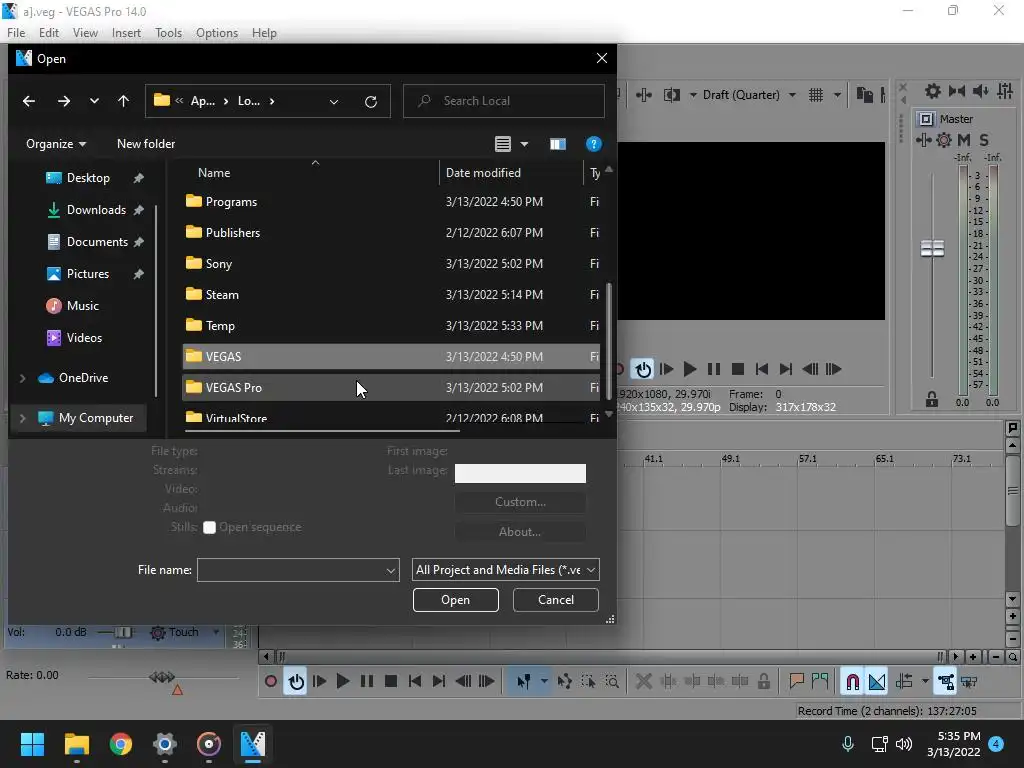Screen dimensions: 1024x768
Task: Go back in the Open dialog
Action: 29,101
